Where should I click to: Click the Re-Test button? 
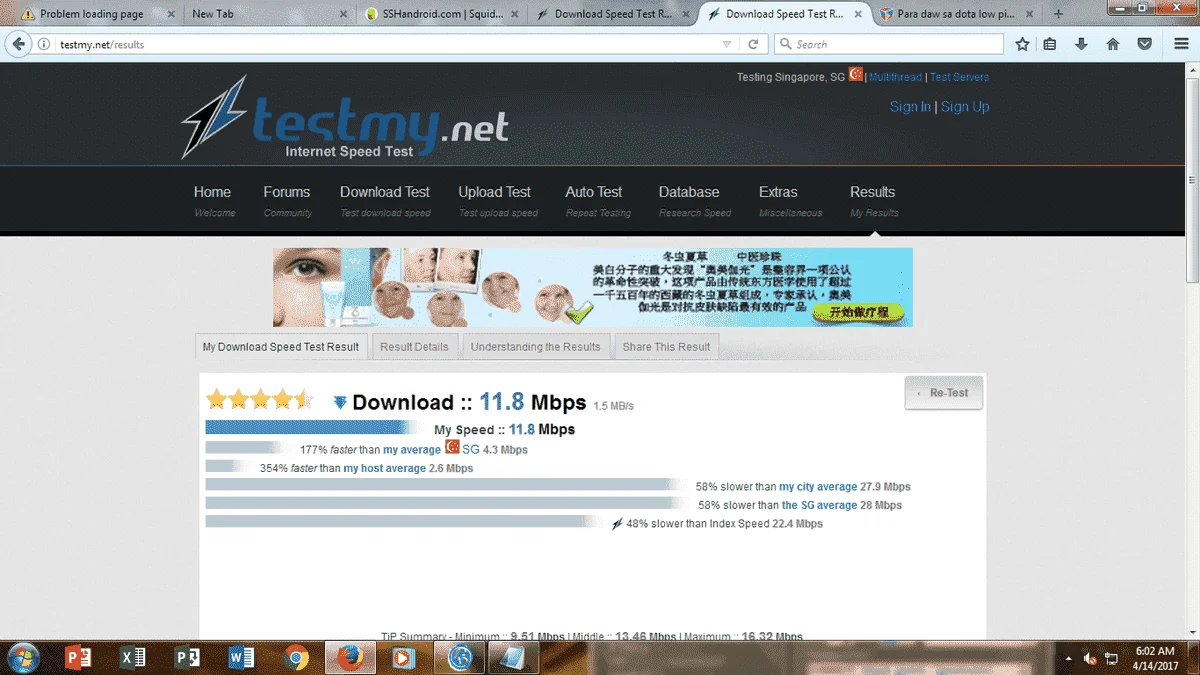[943, 393]
